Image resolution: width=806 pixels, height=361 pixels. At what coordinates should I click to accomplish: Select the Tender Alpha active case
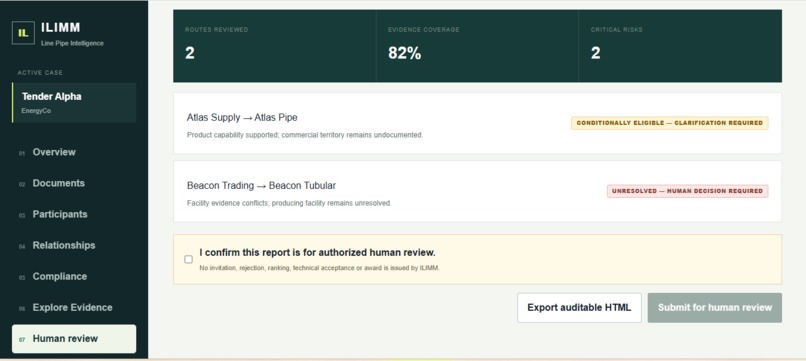(x=74, y=102)
